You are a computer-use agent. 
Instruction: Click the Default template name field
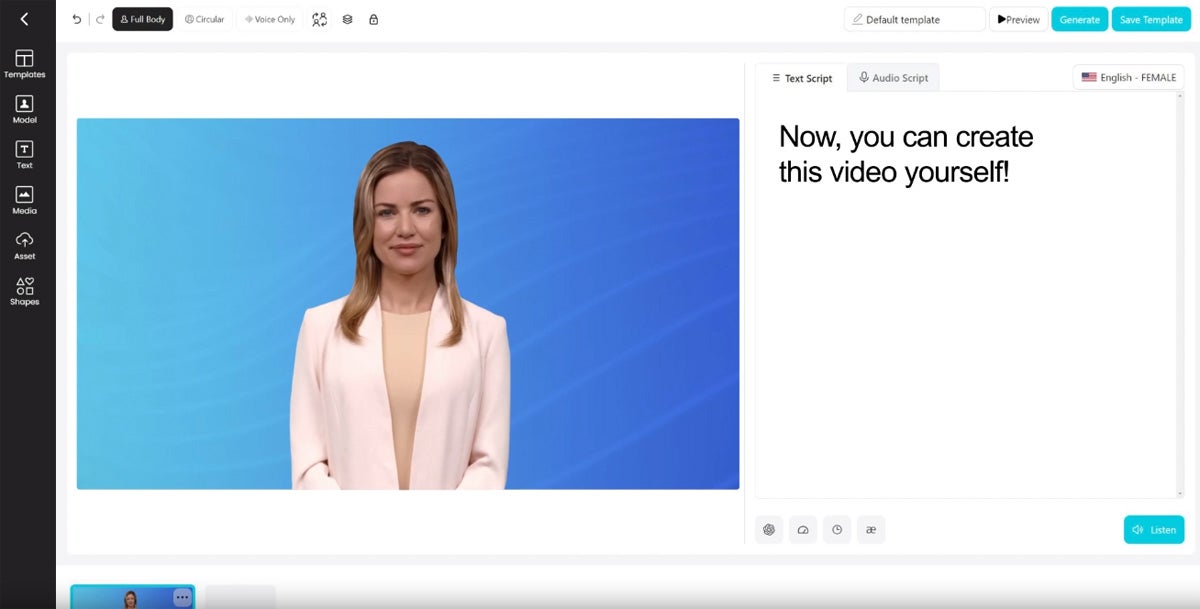point(914,19)
